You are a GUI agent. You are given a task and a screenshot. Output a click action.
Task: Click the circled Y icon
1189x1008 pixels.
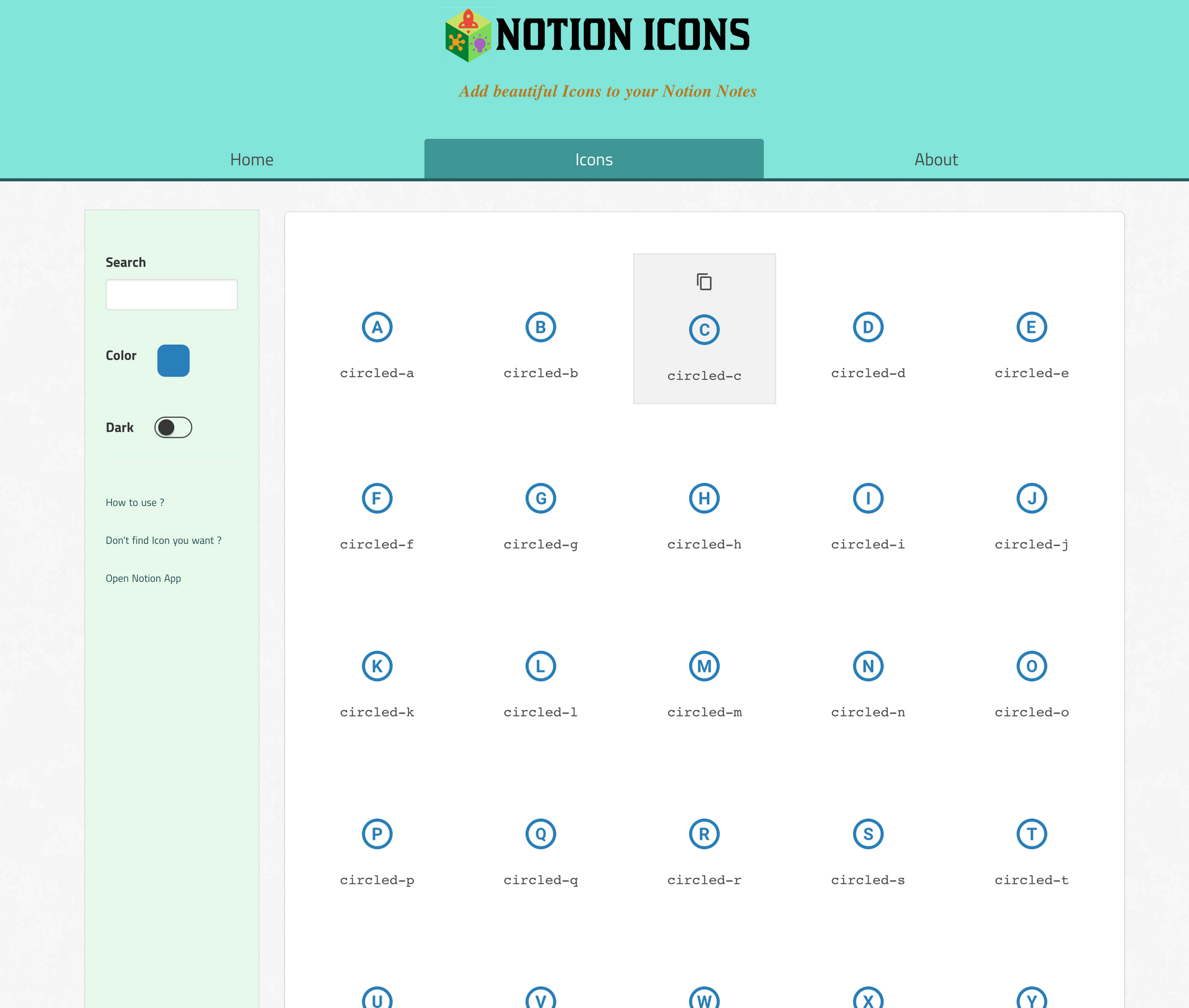tap(1031, 997)
